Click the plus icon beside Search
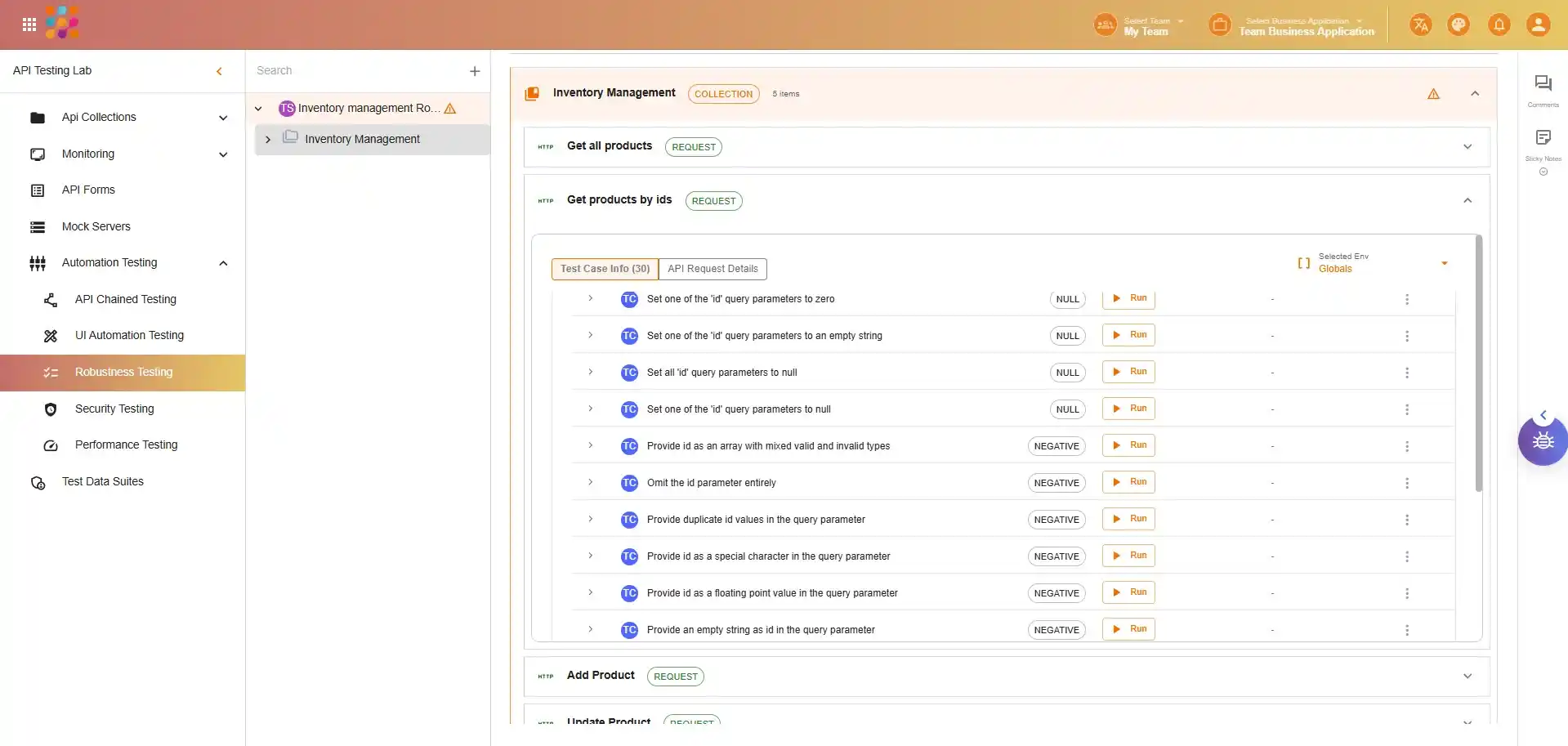This screenshot has width=1568, height=746. coord(475,71)
